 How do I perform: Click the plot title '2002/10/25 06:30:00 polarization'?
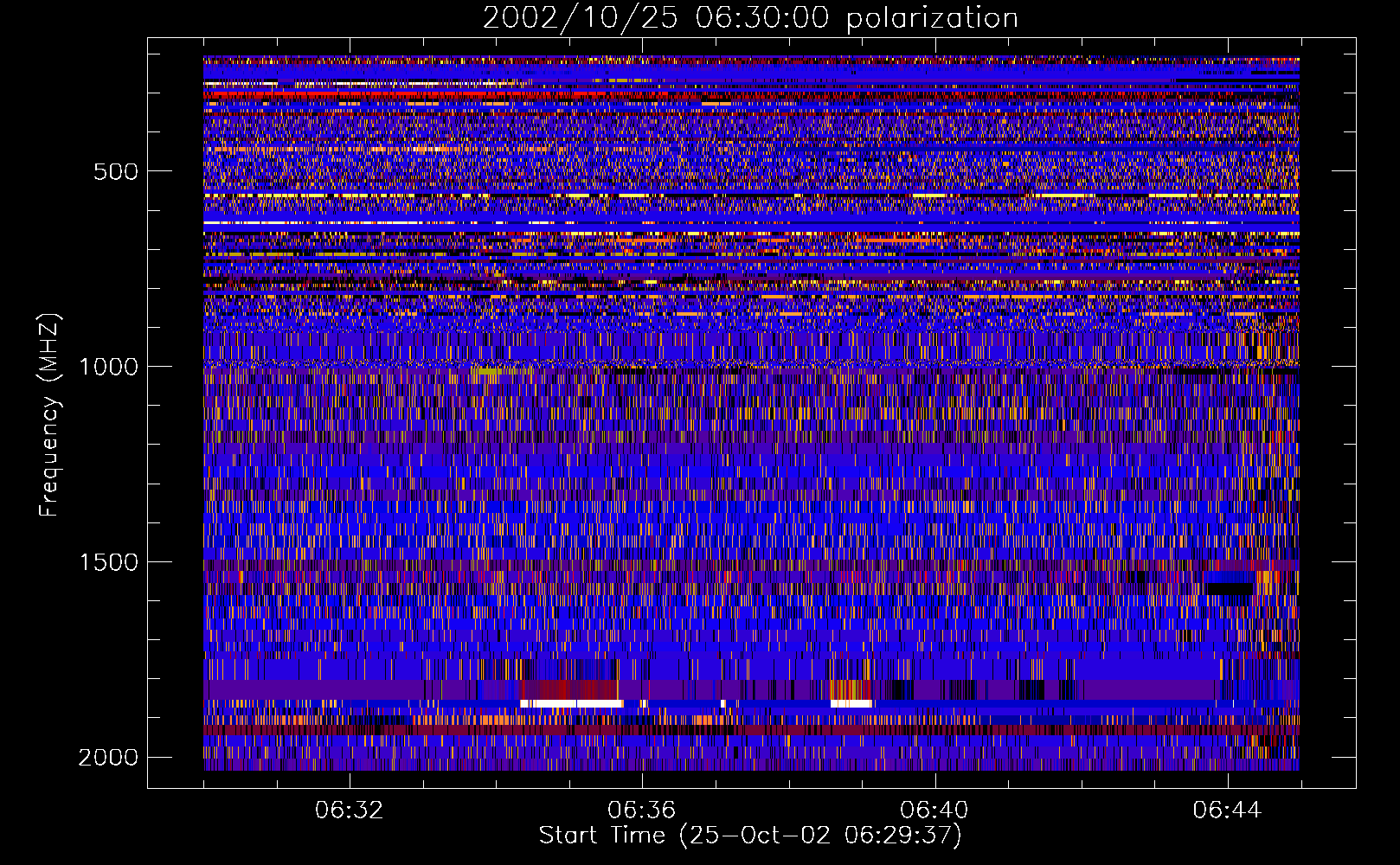pyautogui.click(x=750, y=17)
